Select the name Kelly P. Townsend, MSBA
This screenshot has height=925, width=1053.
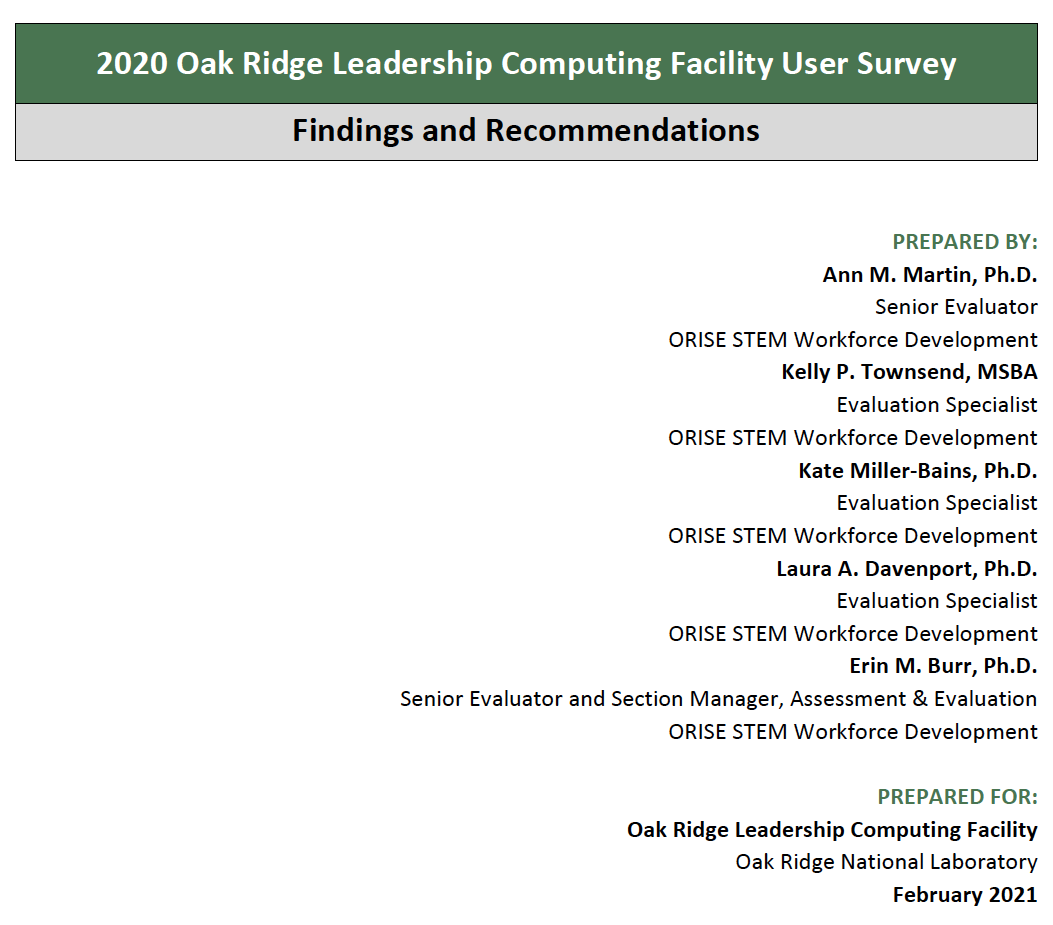coord(909,372)
